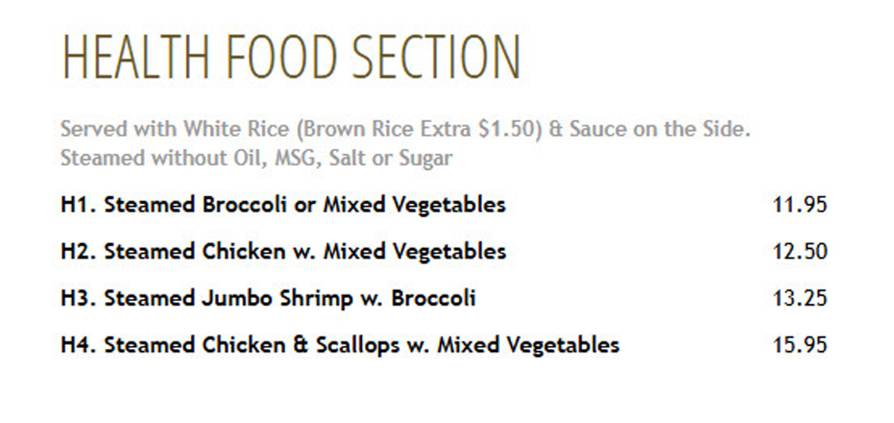Click the Health Food Section heading
Screen dimensions: 894x423
(291, 57)
